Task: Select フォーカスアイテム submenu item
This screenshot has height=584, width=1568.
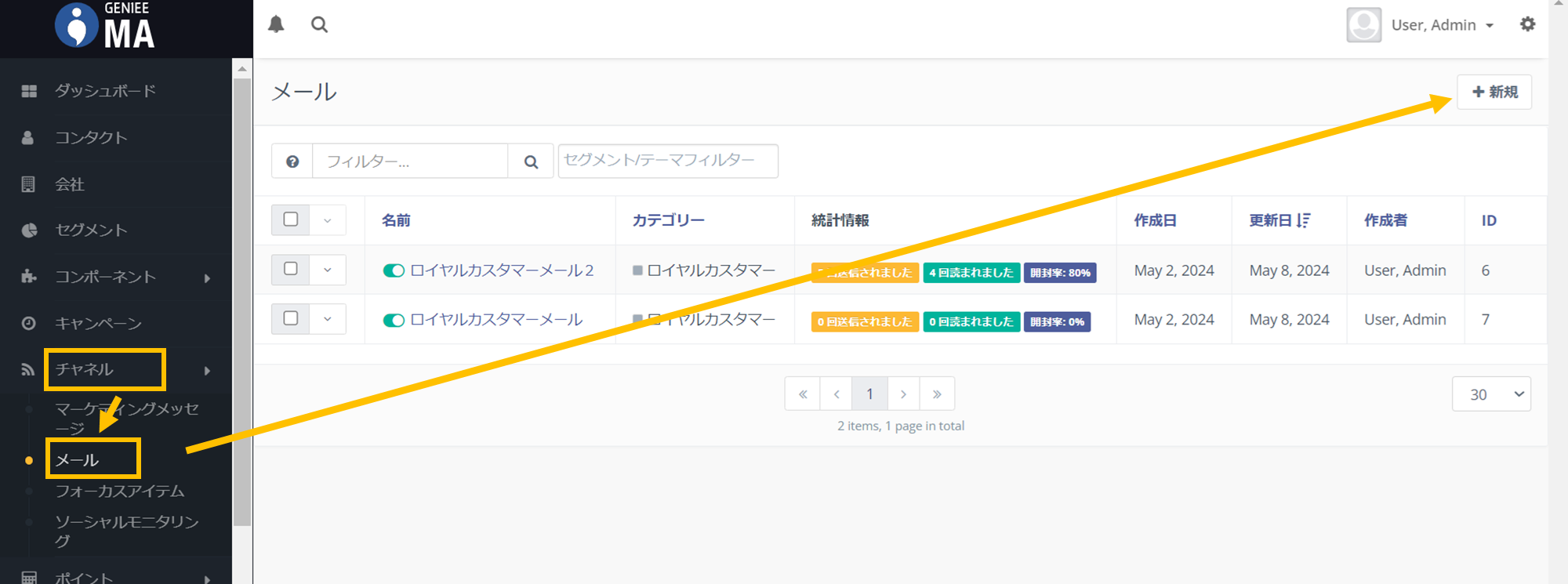Action: click(x=120, y=492)
